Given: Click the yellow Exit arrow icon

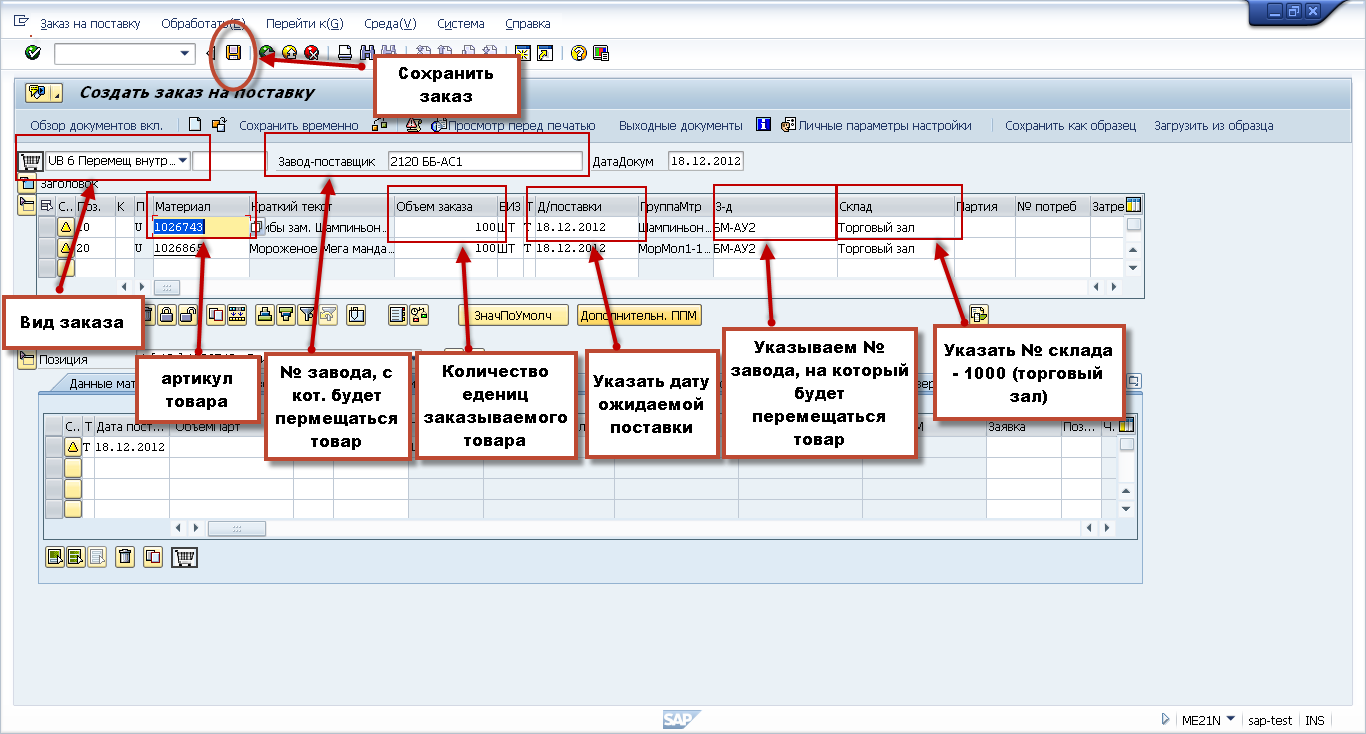Looking at the screenshot, I should coord(289,53).
